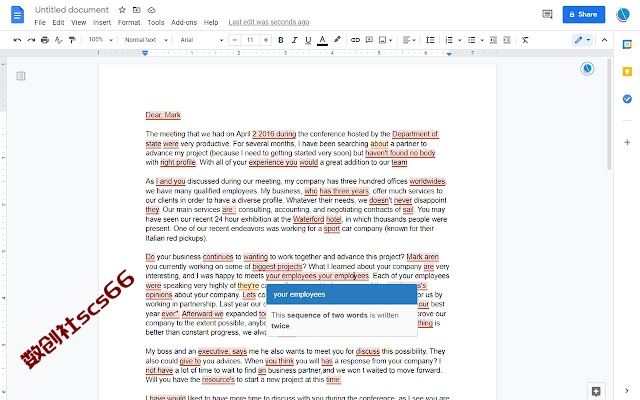Open the Insert image dropdown
This screenshot has width=640, height=400.
385,40
